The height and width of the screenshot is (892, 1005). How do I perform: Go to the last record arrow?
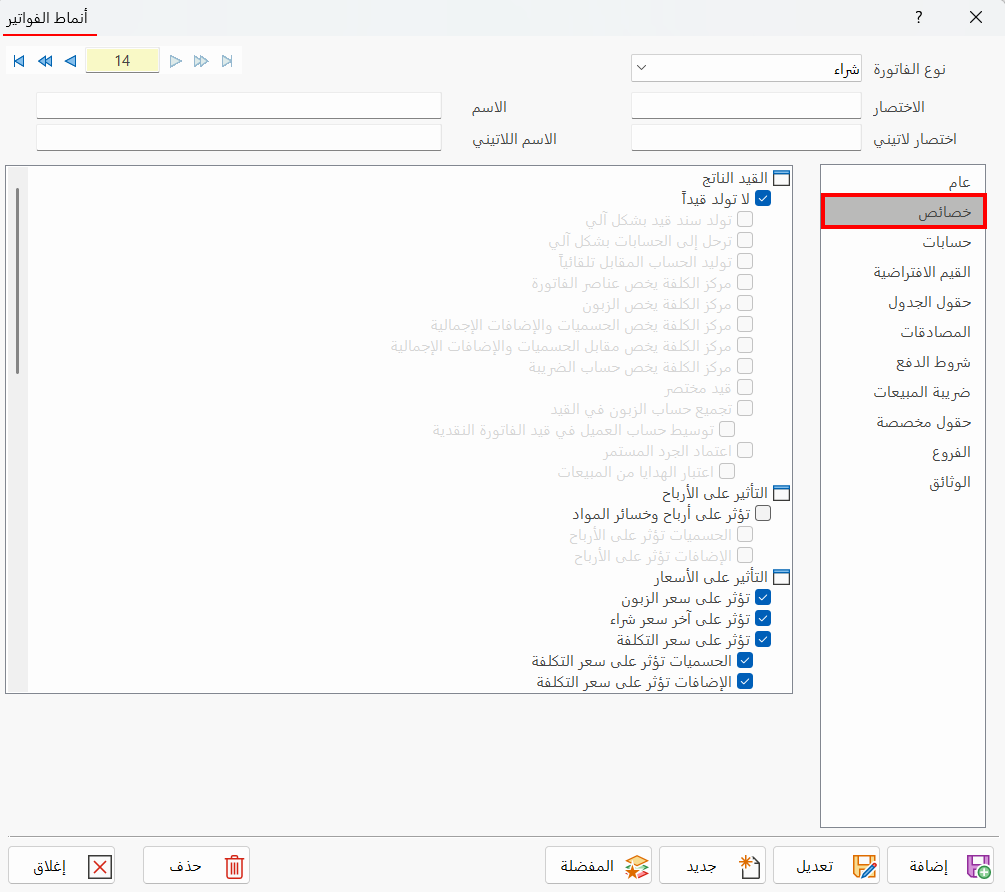[x=227, y=61]
